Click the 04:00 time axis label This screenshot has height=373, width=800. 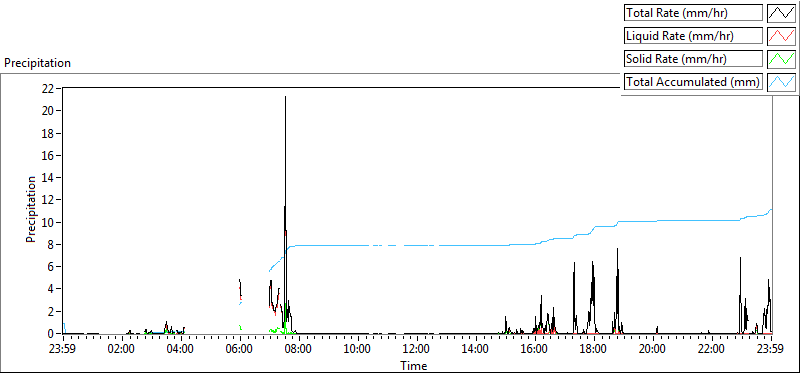181,350
